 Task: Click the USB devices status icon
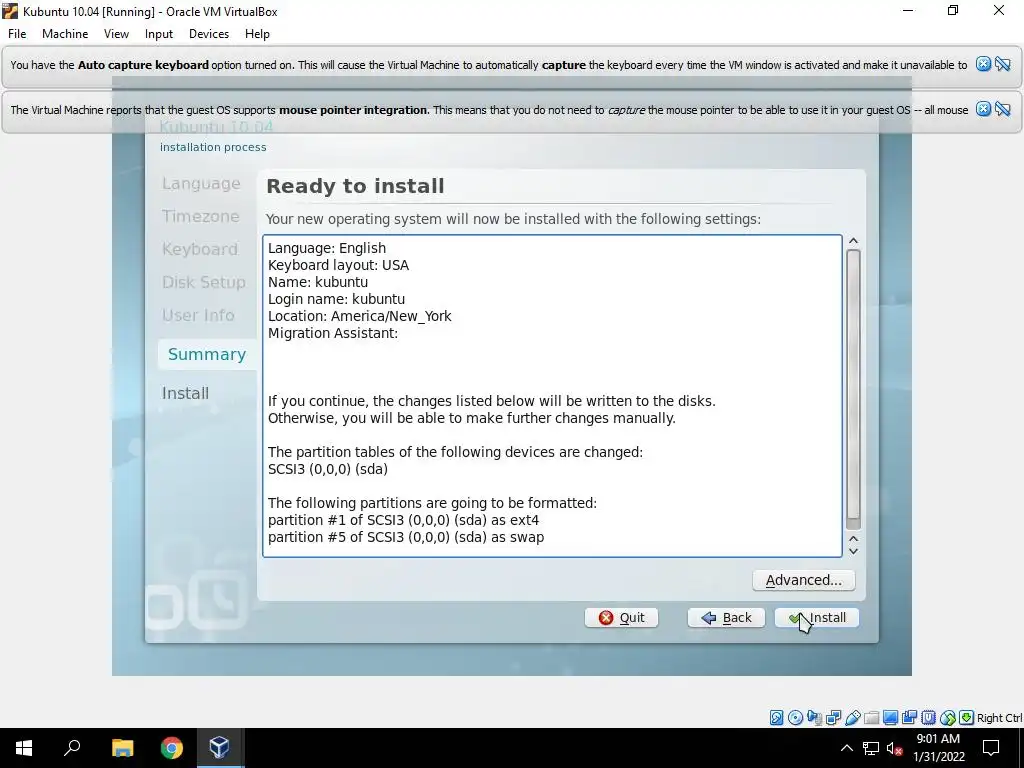pyautogui.click(x=852, y=718)
